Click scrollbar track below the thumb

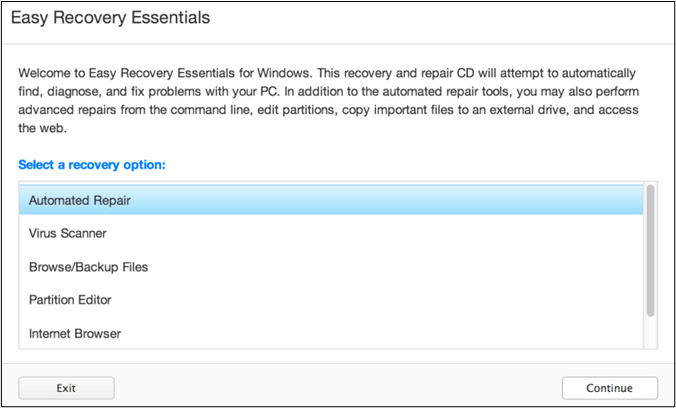click(x=650, y=332)
